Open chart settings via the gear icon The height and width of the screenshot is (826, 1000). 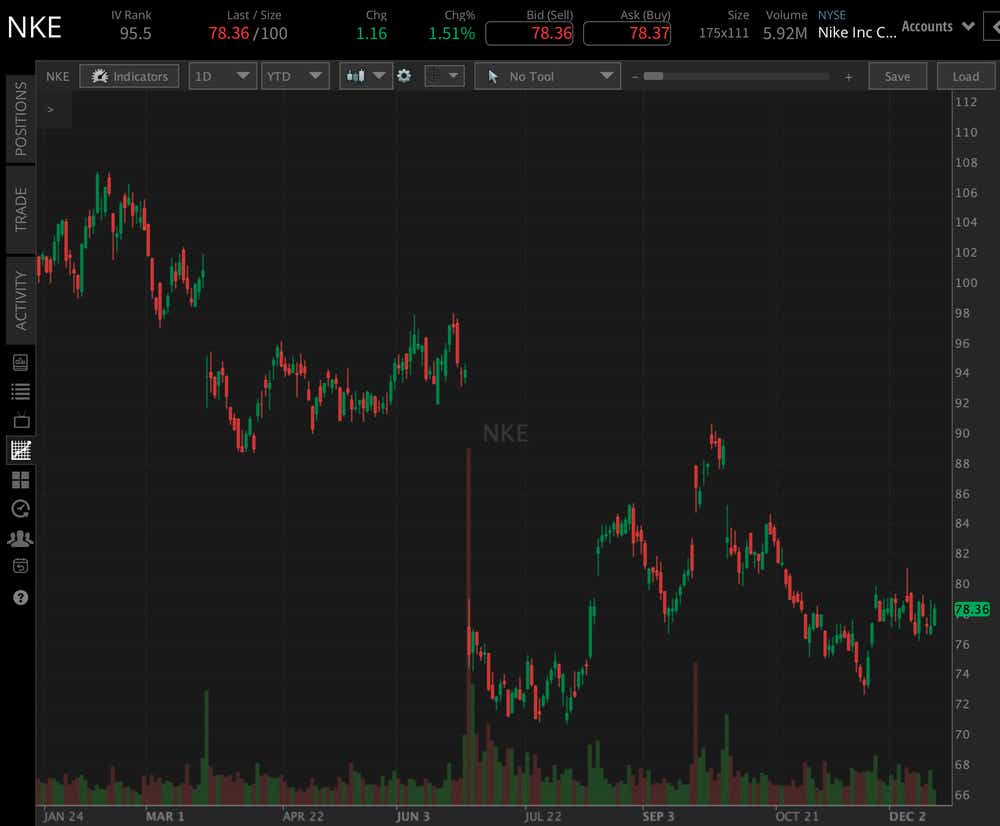coord(404,75)
